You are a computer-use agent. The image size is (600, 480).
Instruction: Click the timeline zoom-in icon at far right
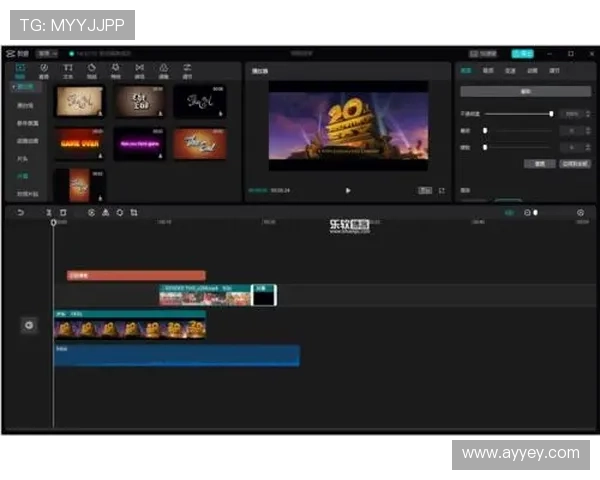pyautogui.click(x=580, y=212)
